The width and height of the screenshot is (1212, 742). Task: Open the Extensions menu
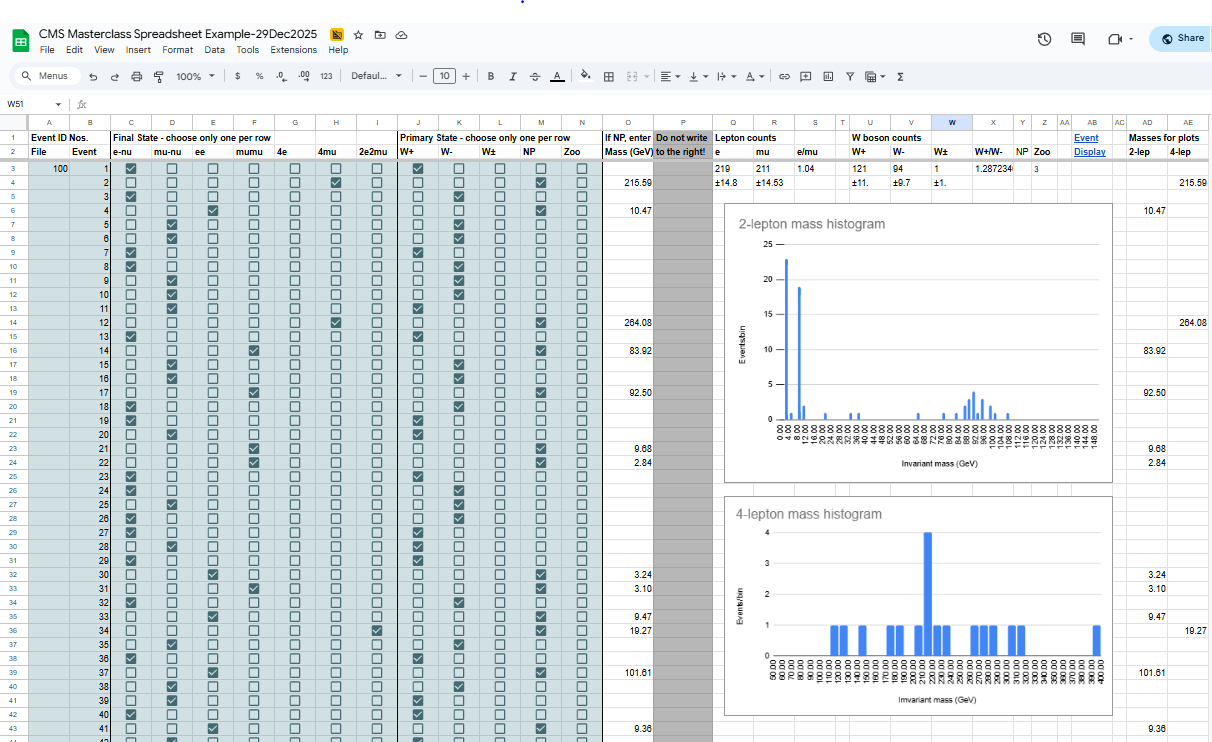click(293, 50)
